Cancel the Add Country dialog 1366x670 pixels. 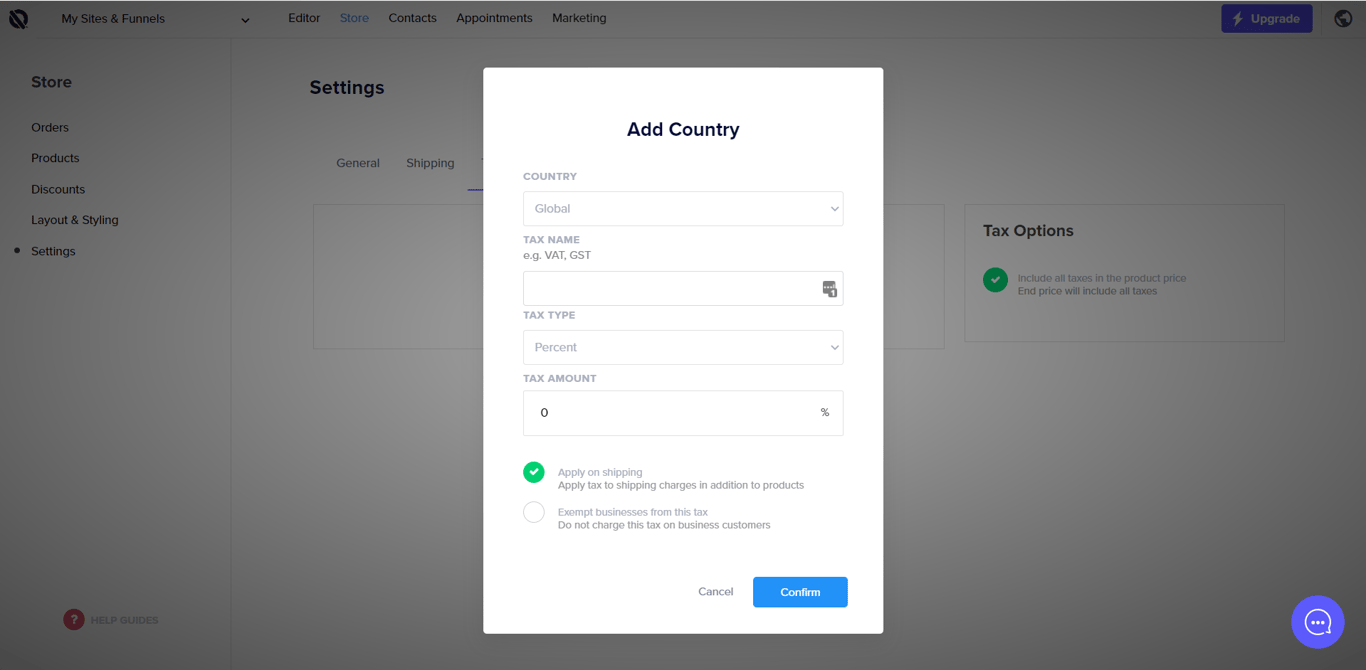click(715, 592)
